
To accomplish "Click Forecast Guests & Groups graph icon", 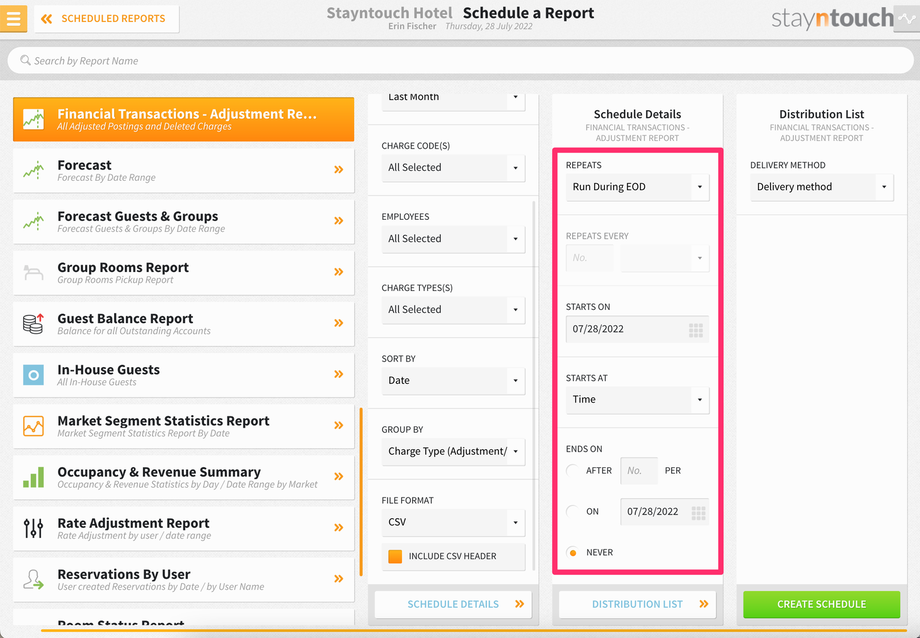I will point(33,221).
